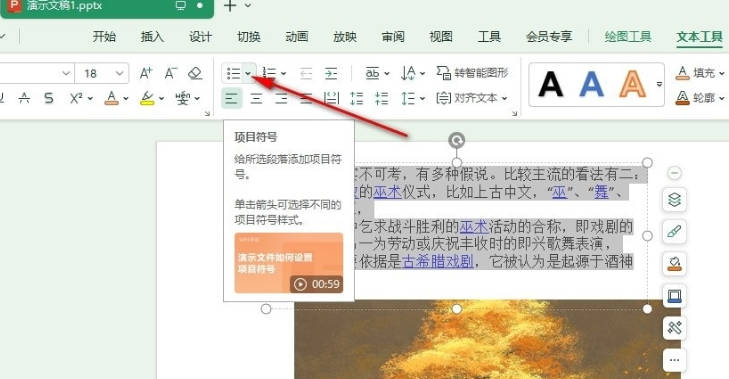The width and height of the screenshot is (729, 379).
Task: Apply distributed alignment
Action: point(331,98)
